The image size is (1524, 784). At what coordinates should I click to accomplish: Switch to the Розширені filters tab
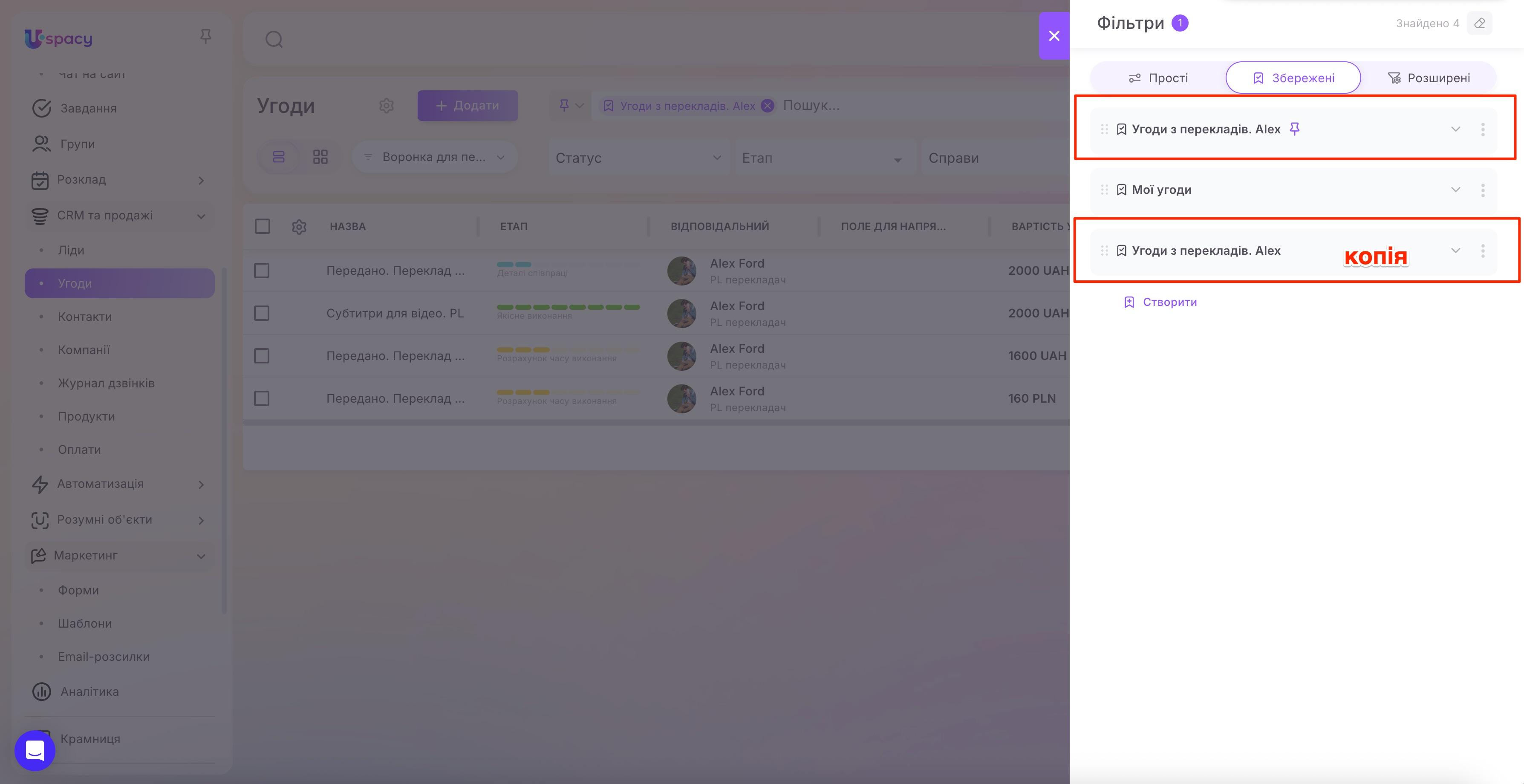1429,78
